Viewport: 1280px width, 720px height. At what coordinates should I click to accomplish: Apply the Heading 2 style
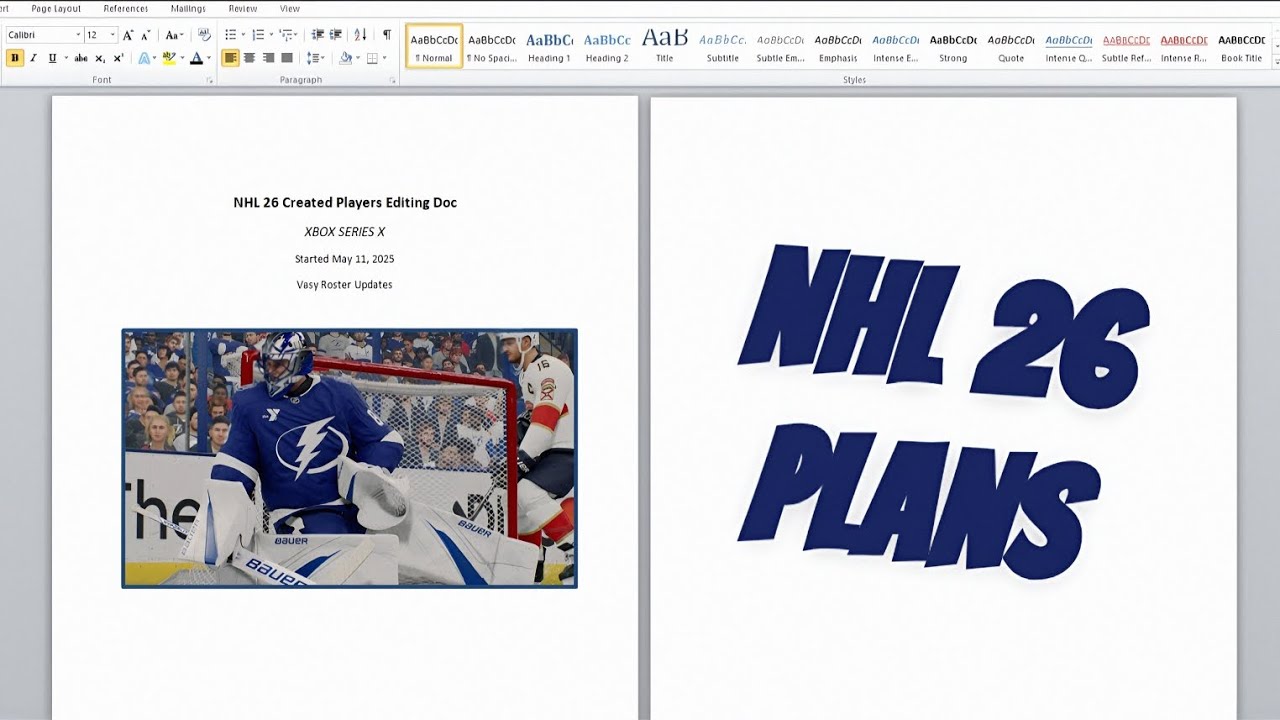point(607,47)
